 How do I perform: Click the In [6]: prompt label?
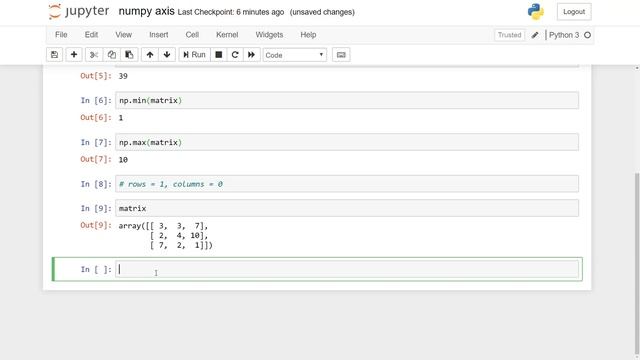click(x=96, y=100)
